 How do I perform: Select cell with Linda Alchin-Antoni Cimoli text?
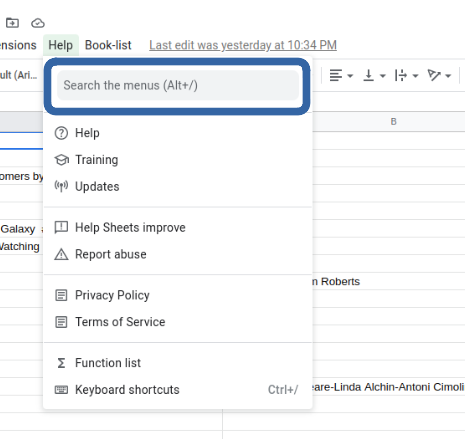coord(388,387)
